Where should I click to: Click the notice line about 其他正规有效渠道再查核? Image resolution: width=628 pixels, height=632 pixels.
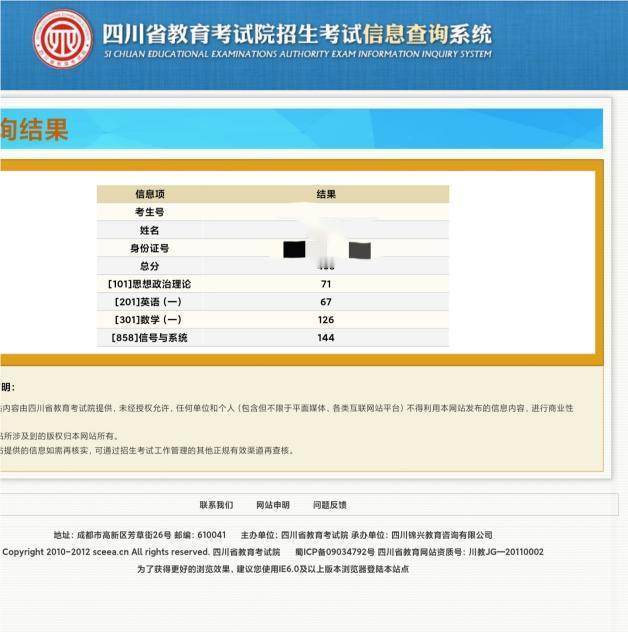pyautogui.click(x=147, y=451)
